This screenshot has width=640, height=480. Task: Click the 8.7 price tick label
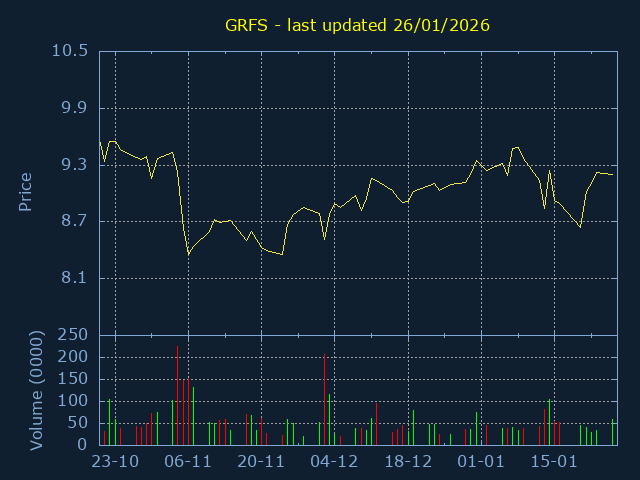point(74,221)
